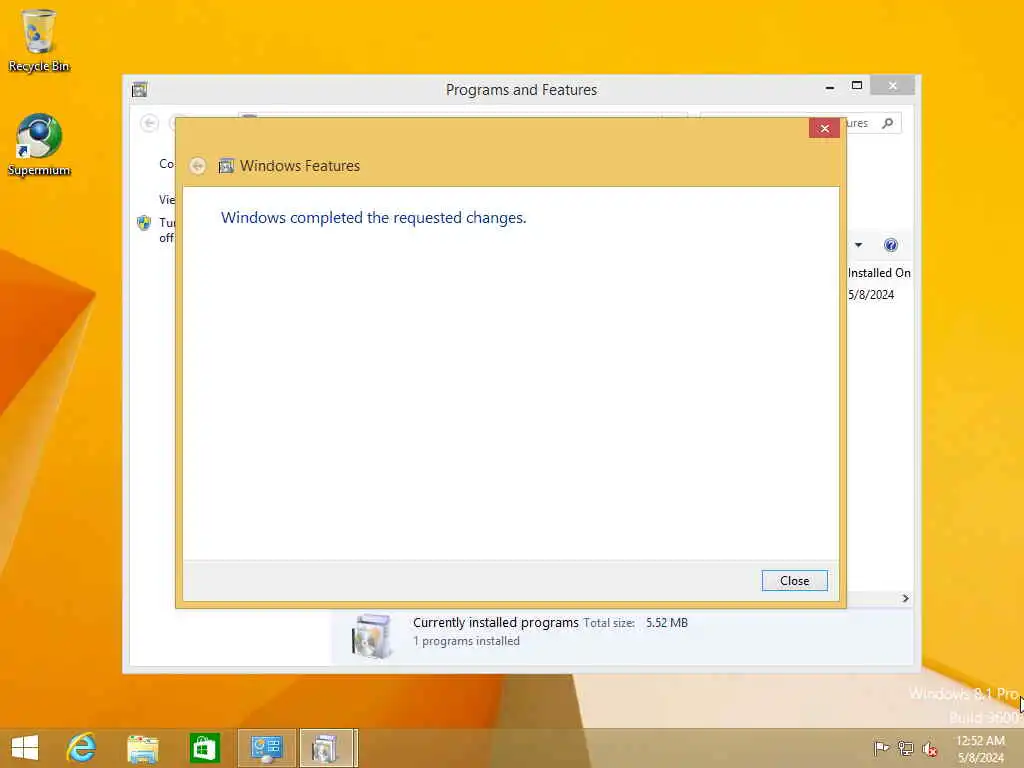Click the network tray icon
Screen dimensions: 1024x768
(x=905, y=748)
